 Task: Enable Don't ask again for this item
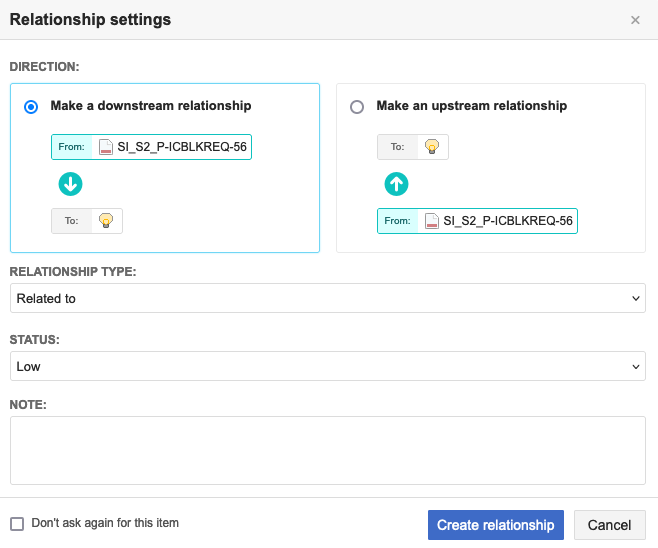[17, 523]
